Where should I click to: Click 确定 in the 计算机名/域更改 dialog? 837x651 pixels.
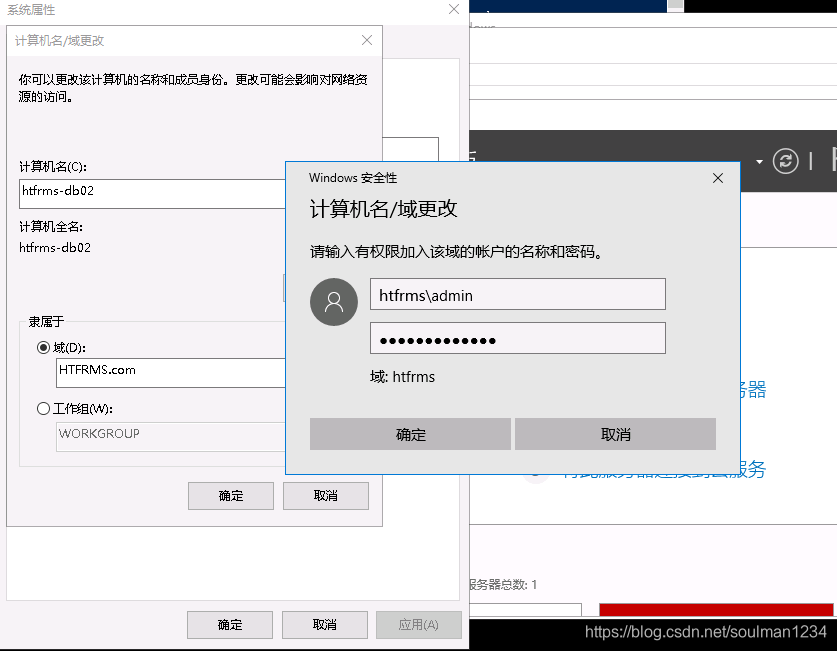pos(231,496)
